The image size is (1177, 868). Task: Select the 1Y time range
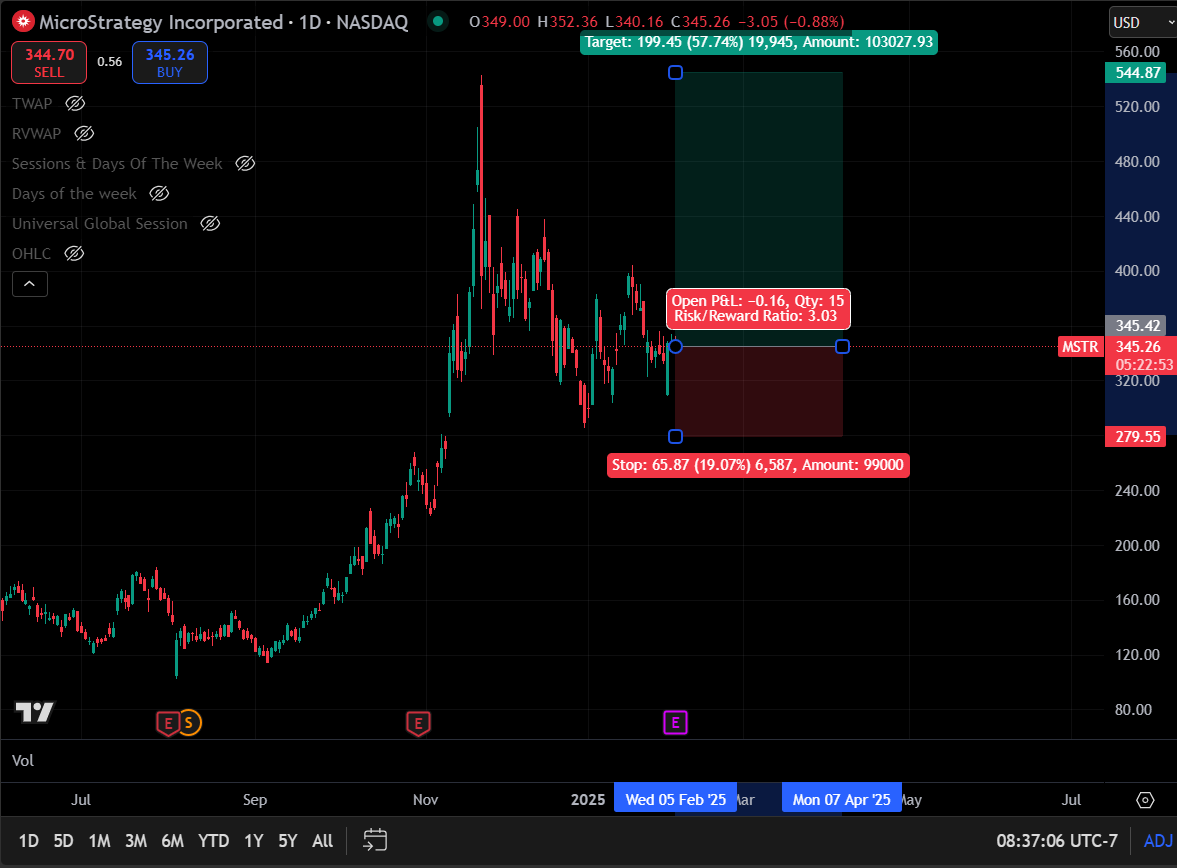pos(254,841)
